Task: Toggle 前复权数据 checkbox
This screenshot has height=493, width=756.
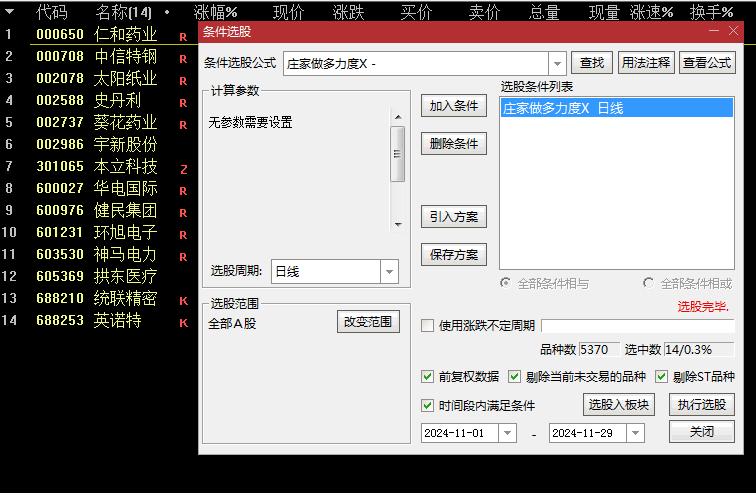Action: click(427, 376)
